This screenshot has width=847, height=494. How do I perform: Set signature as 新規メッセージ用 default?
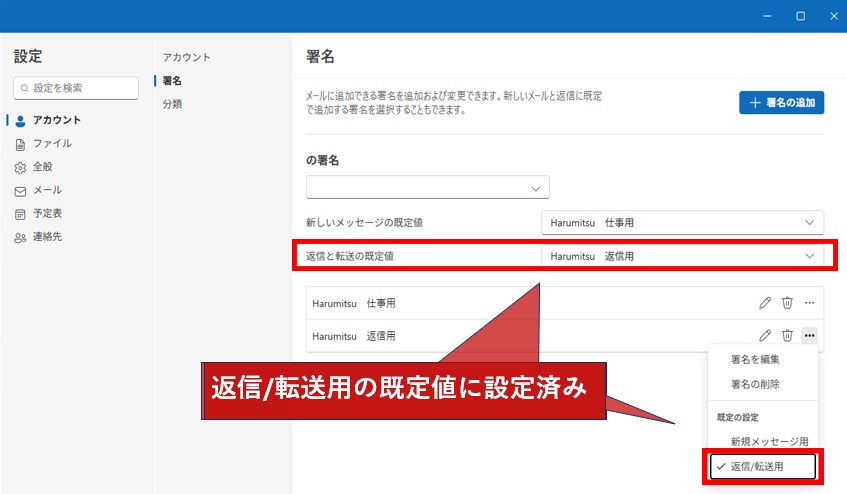[x=768, y=441]
